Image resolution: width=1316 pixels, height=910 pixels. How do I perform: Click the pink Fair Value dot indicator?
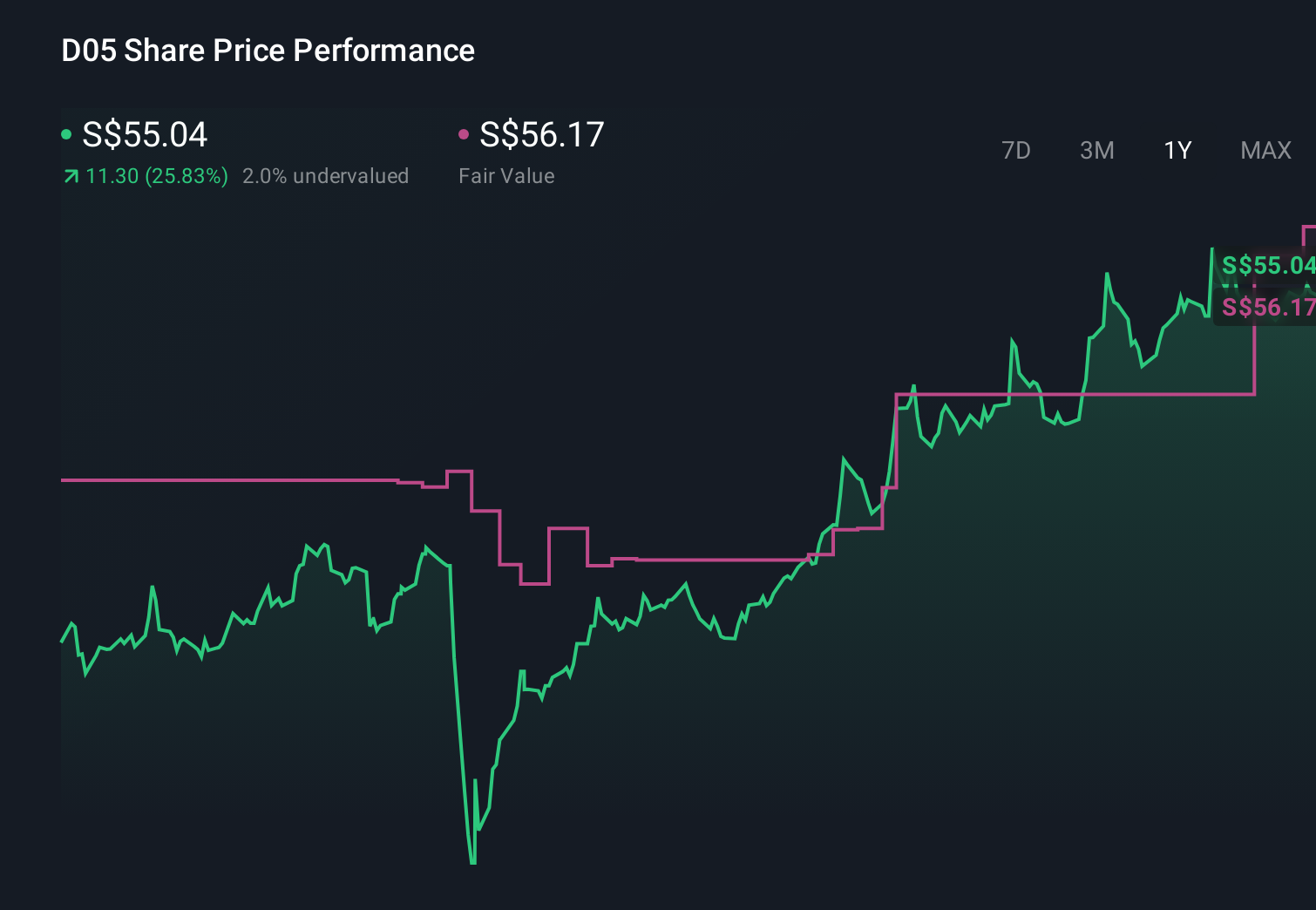[465, 134]
